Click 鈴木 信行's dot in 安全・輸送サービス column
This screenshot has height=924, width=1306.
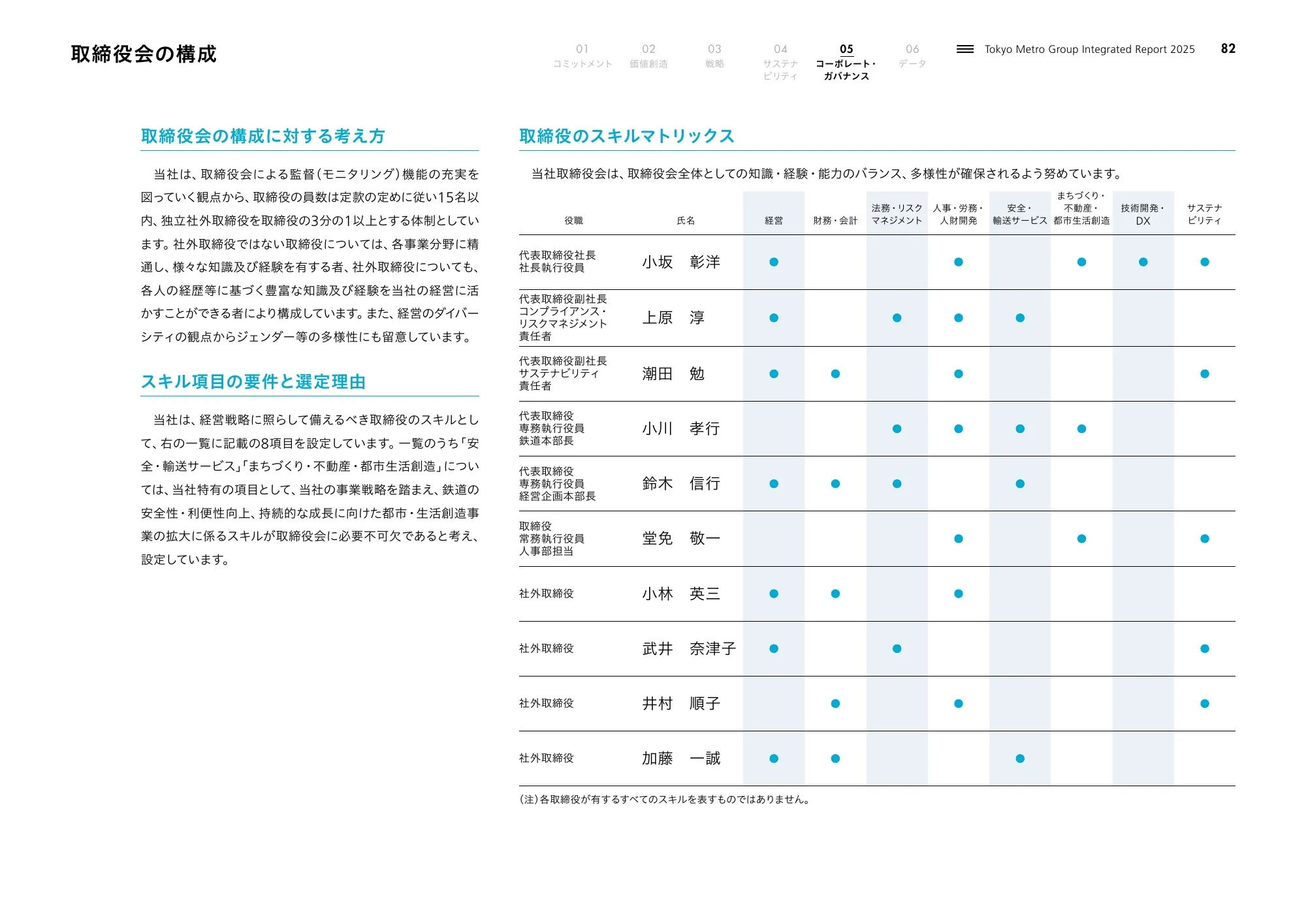[1020, 484]
